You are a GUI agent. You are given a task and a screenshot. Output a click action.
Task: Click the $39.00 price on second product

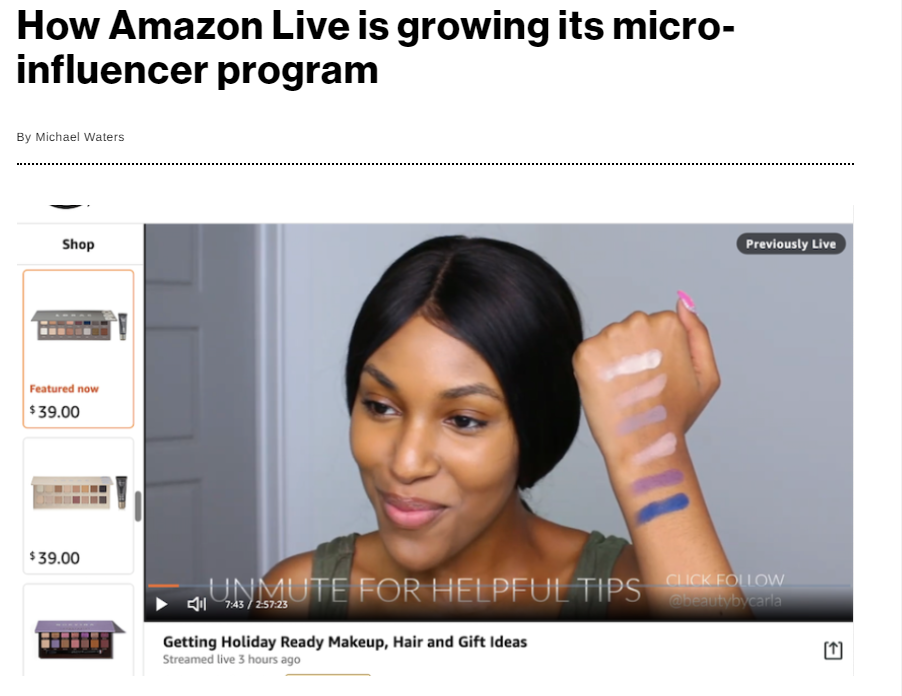click(55, 558)
